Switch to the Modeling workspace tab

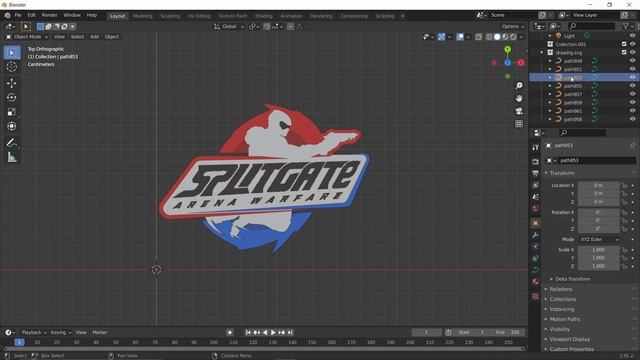click(x=142, y=16)
